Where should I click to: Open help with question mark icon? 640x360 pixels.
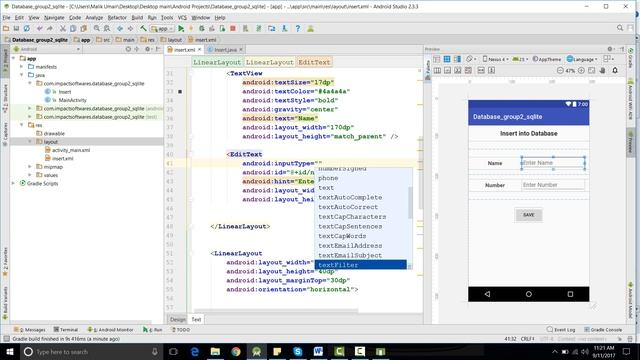tap(298, 29)
